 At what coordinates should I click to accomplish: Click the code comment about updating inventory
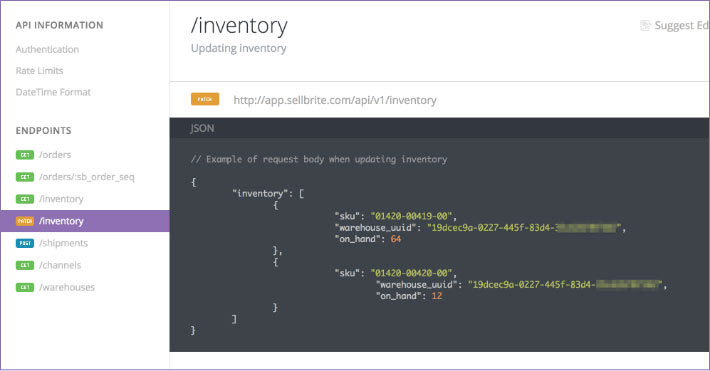(x=319, y=159)
